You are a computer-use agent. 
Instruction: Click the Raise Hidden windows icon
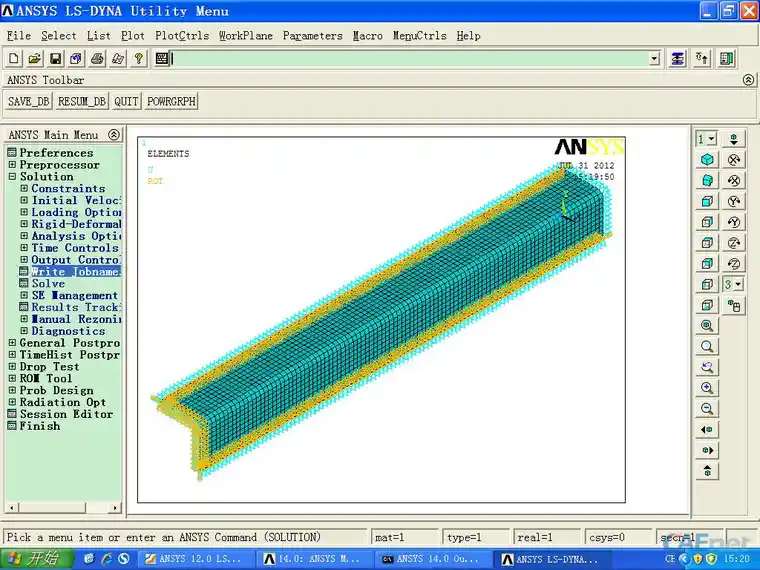(677, 59)
